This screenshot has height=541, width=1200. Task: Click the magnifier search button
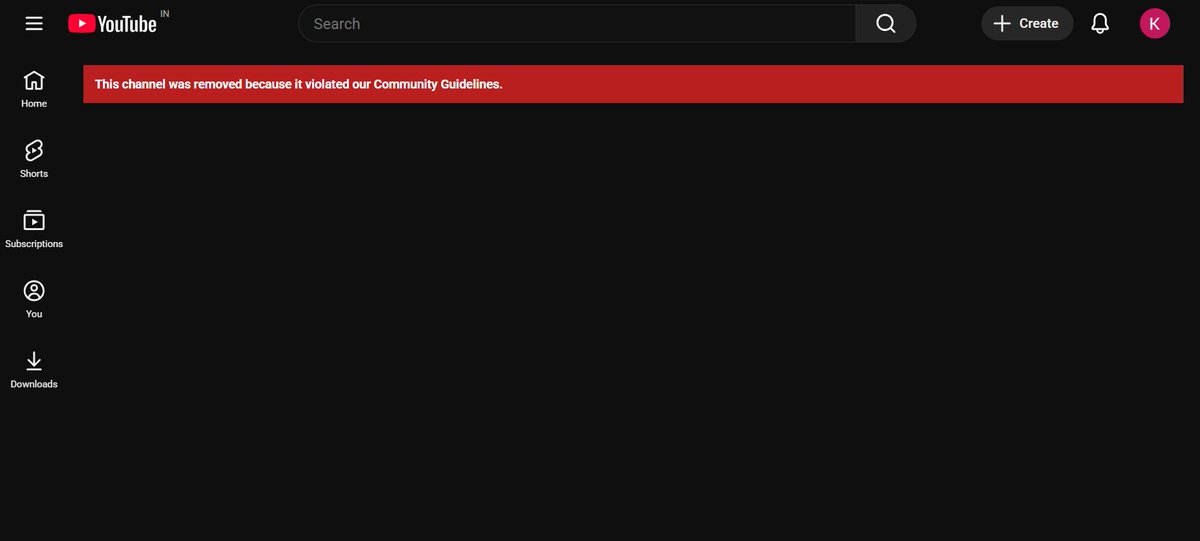pos(886,24)
